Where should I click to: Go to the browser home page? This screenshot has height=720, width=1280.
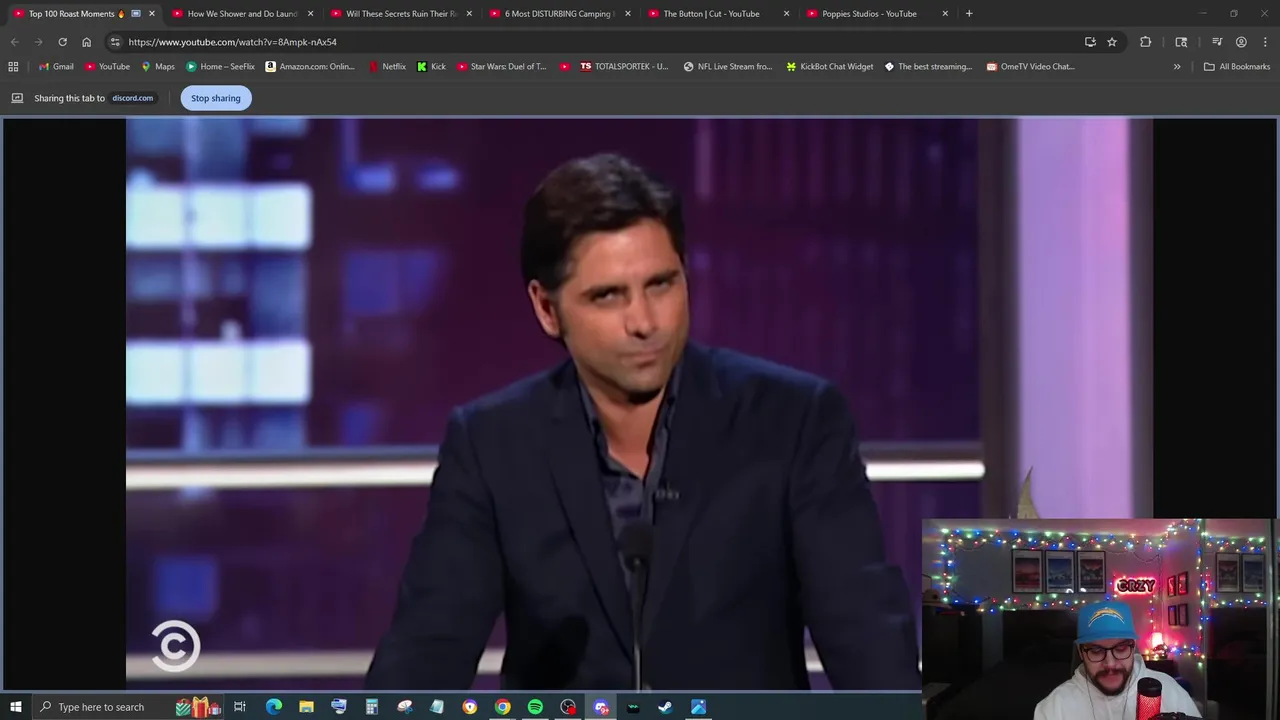(86, 42)
